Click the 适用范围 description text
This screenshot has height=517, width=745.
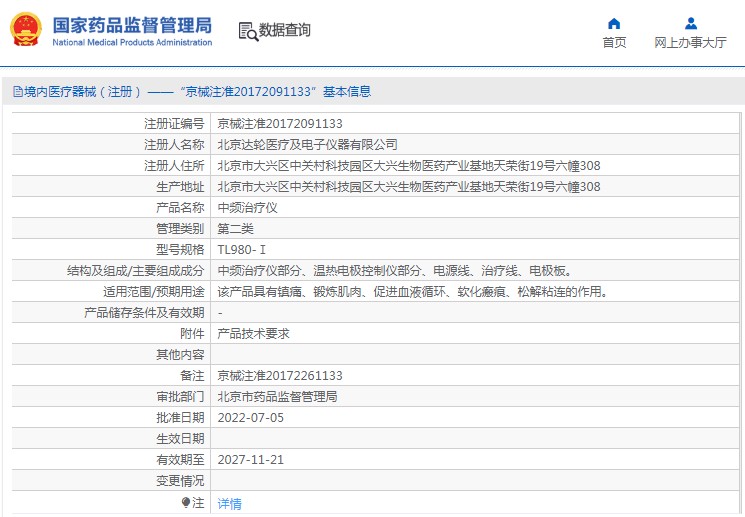pyautogui.click(x=412, y=292)
